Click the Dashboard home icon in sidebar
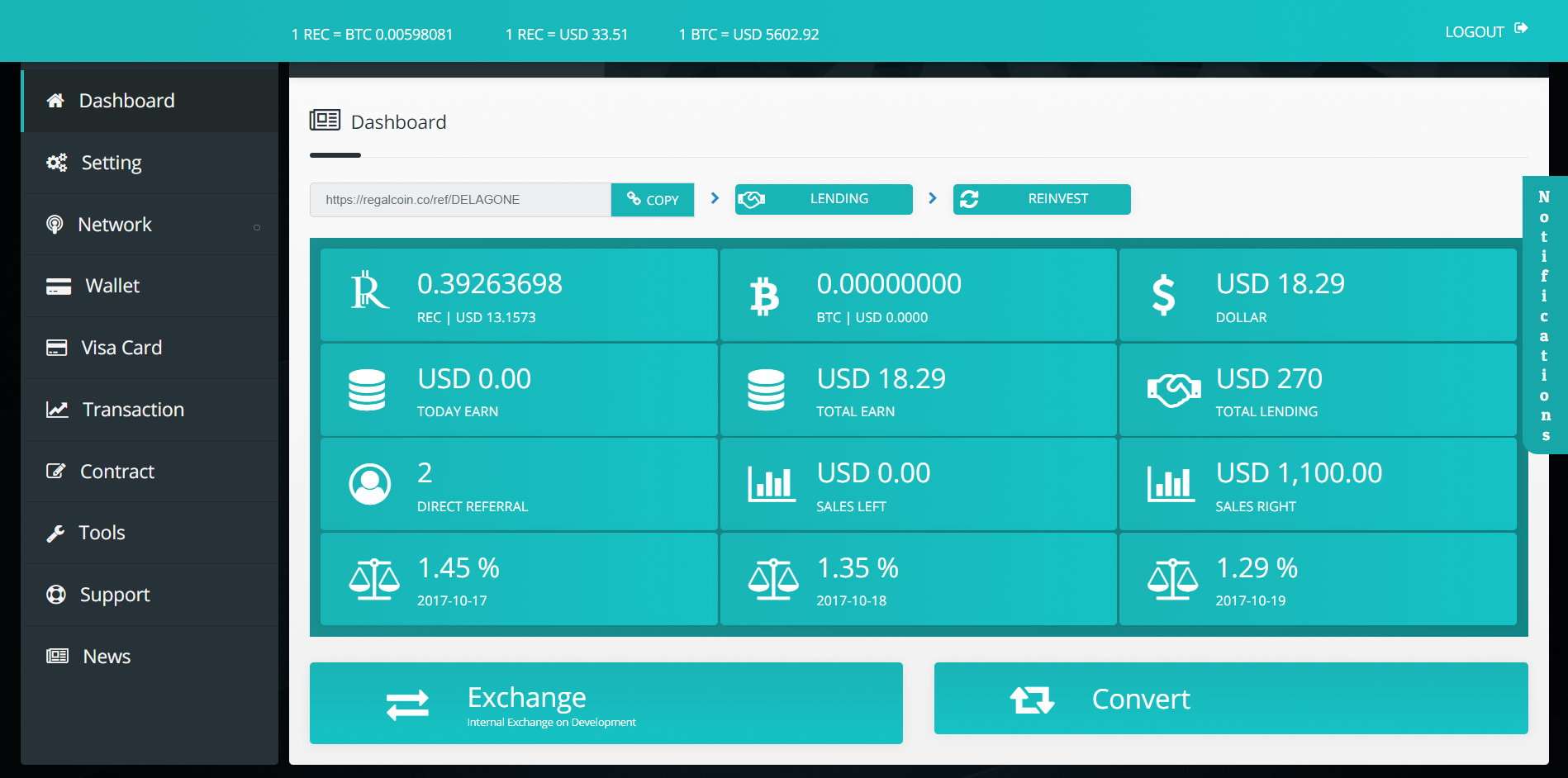 pyautogui.click(x=55, y=101)
